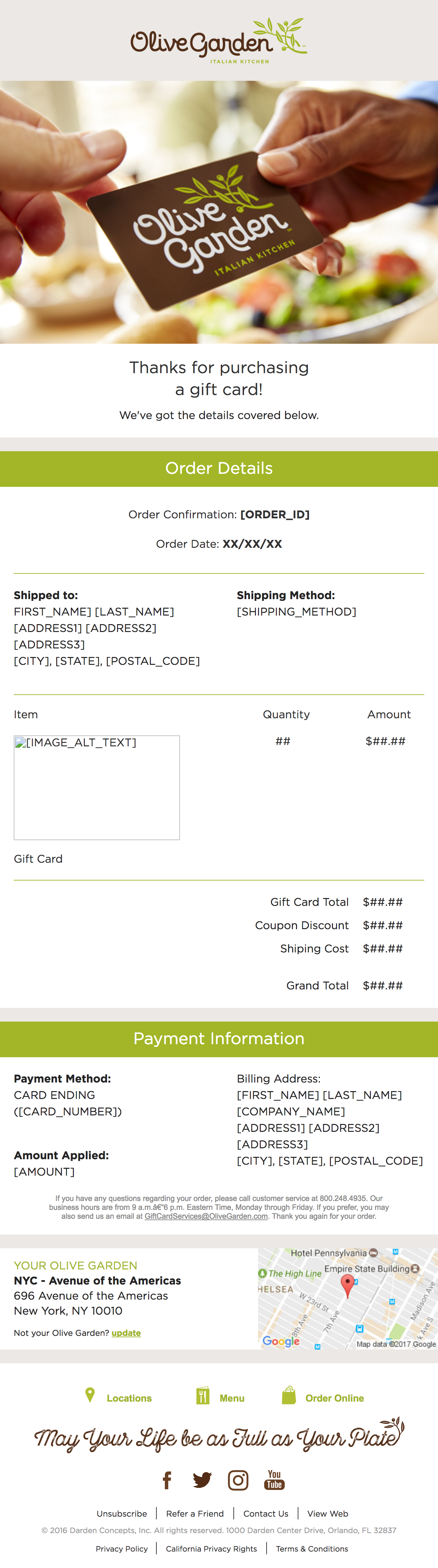This screenshot has width=438, height=1568.
Task: Open the Locations link
Action: [x=129, y=1398]
